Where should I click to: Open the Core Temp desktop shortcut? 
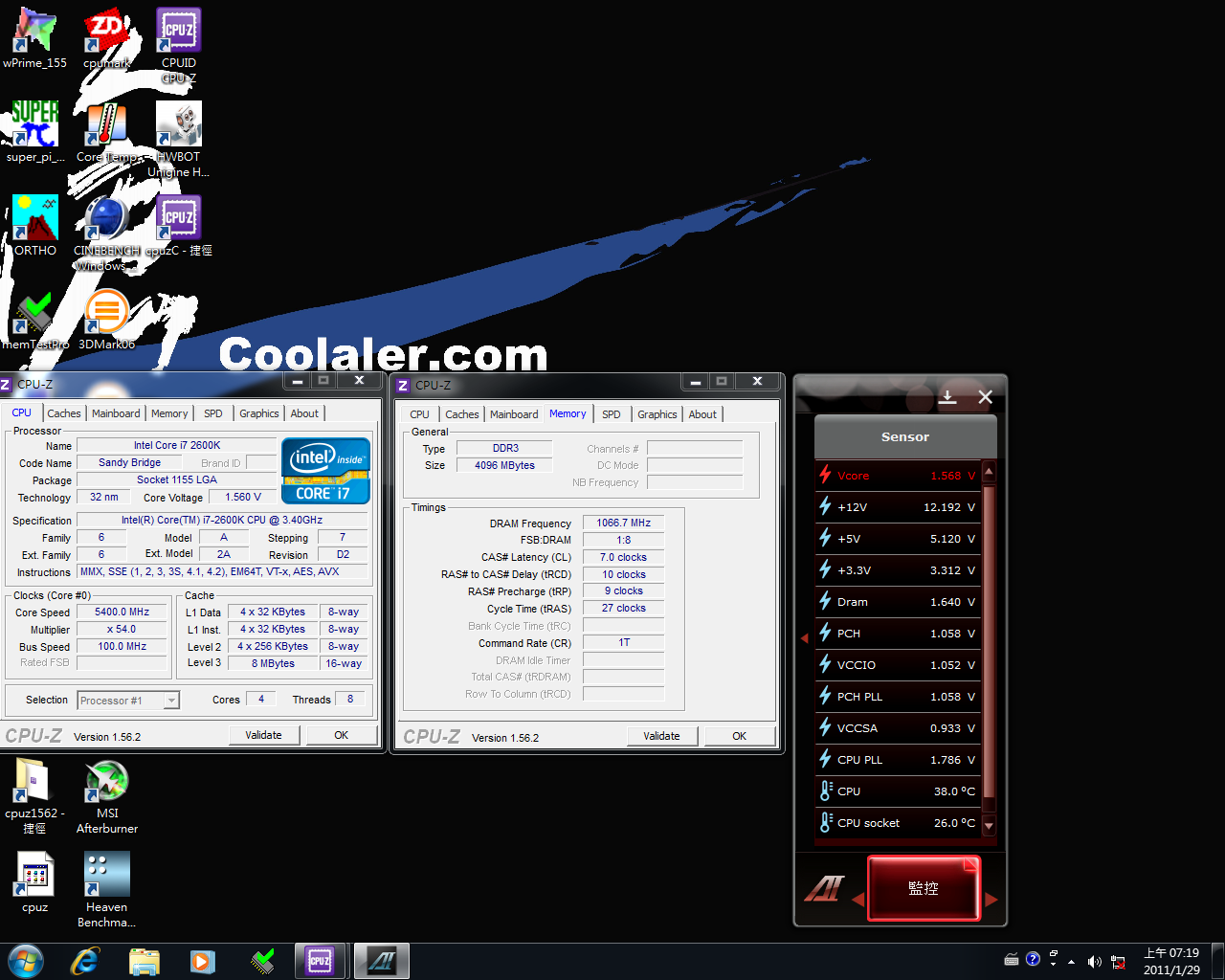coord(106,132)
